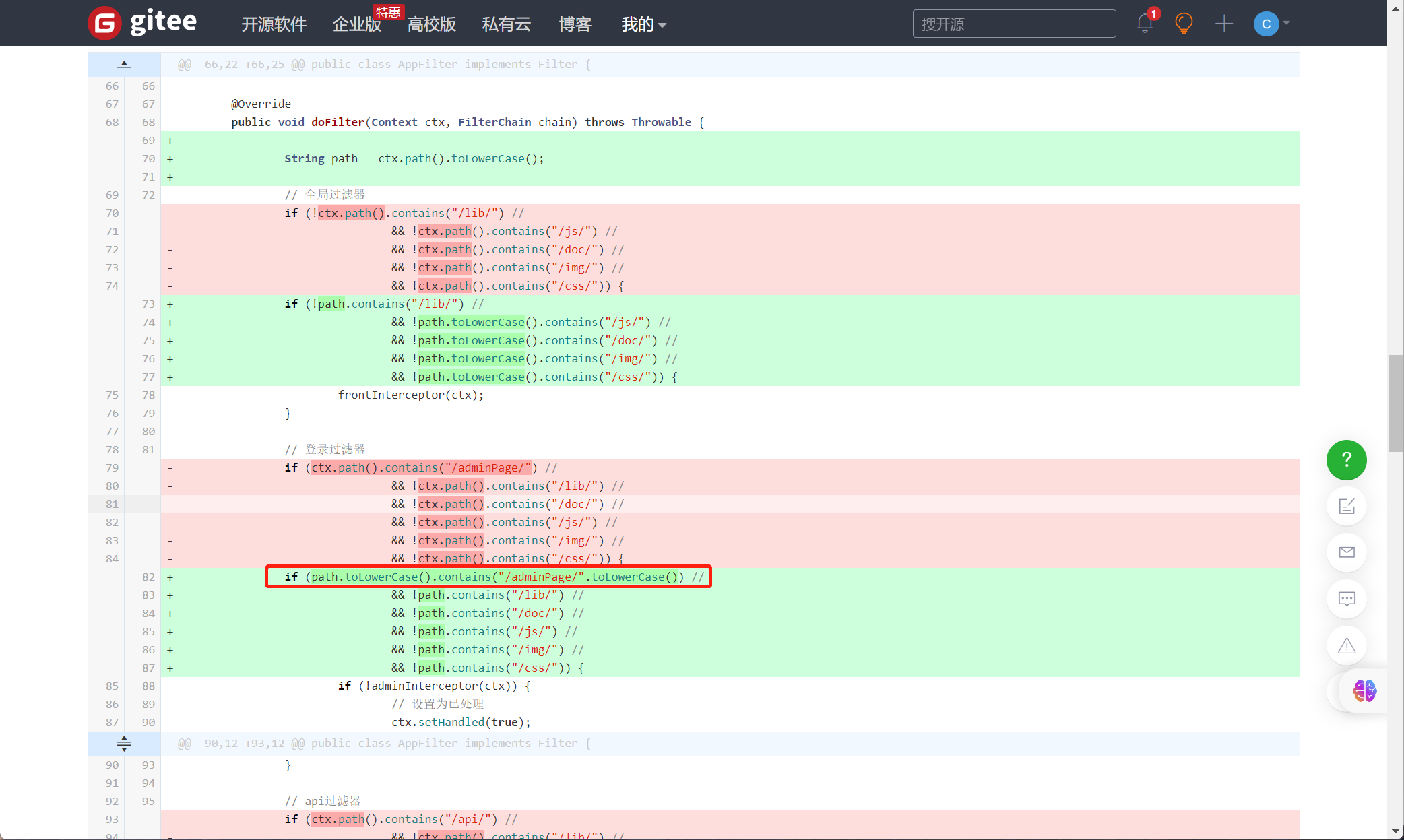Open user avatar account dropdown
The width and height of the screenshot is (1404, 840).
click(x=1271, y=24)
